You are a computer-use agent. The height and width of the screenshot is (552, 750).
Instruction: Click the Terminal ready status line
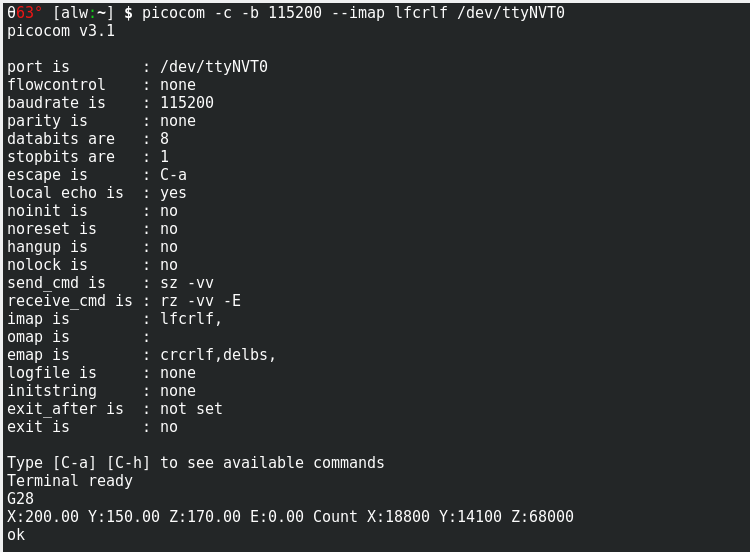click(70, 481)
